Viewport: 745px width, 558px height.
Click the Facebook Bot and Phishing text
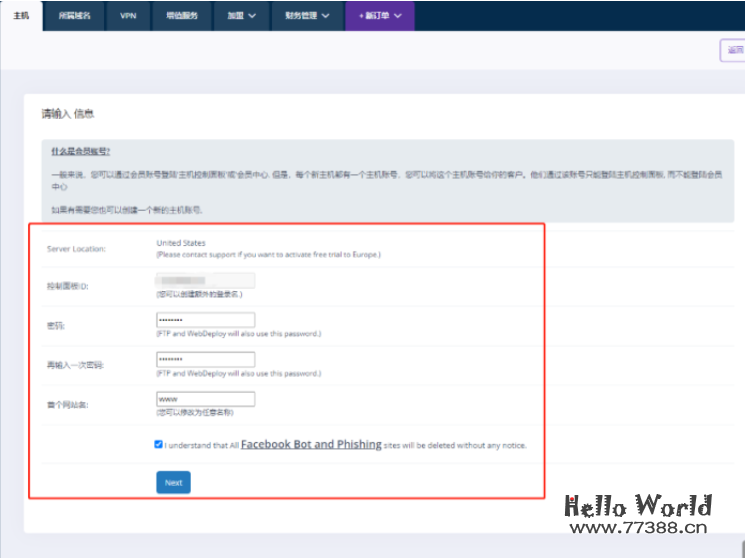311,445
